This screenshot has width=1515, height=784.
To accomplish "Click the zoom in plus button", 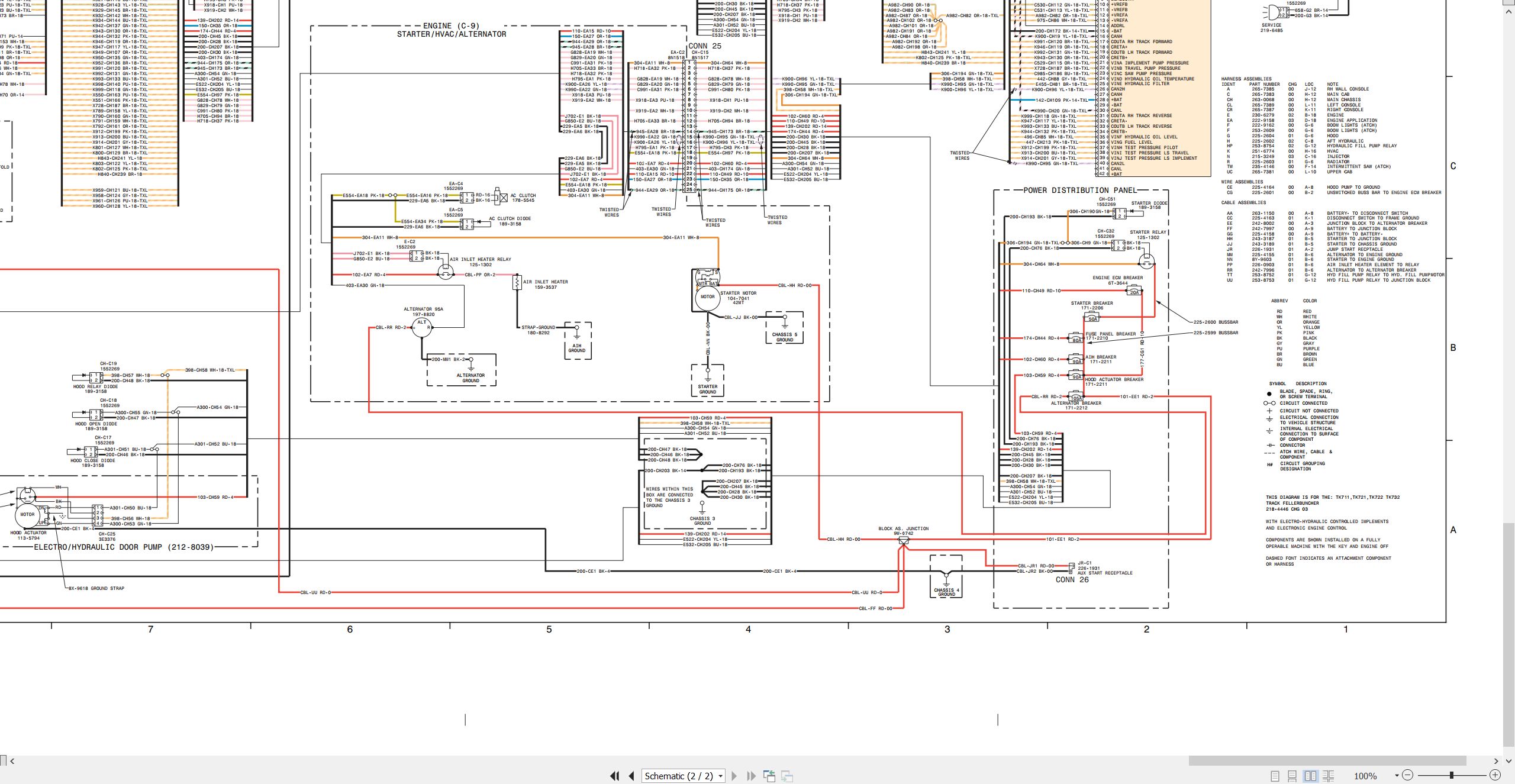I will (1495, 775).
